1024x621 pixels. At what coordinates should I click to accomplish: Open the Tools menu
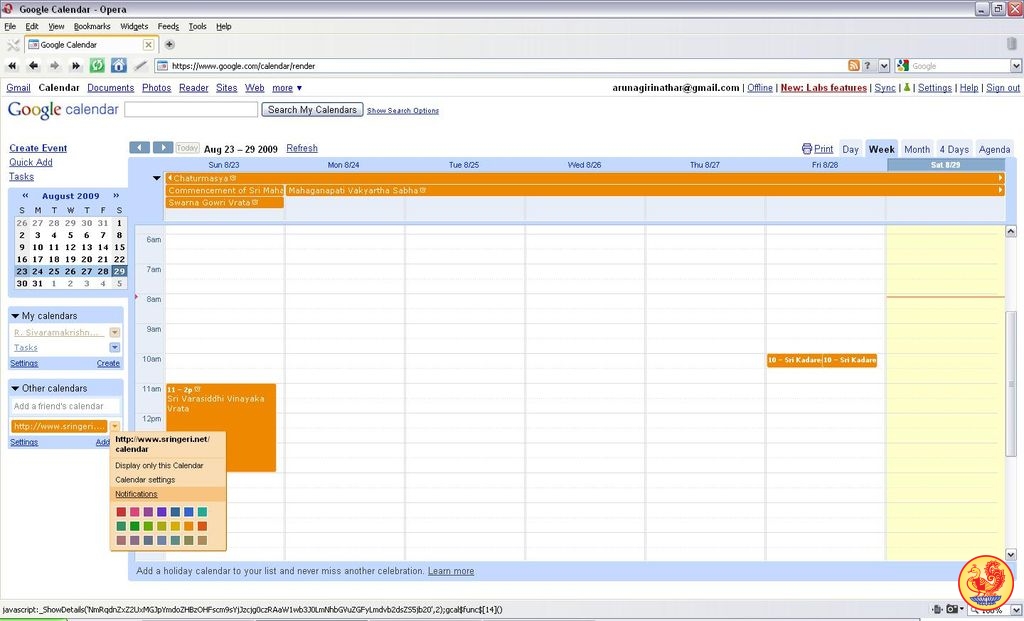(197, 26)
